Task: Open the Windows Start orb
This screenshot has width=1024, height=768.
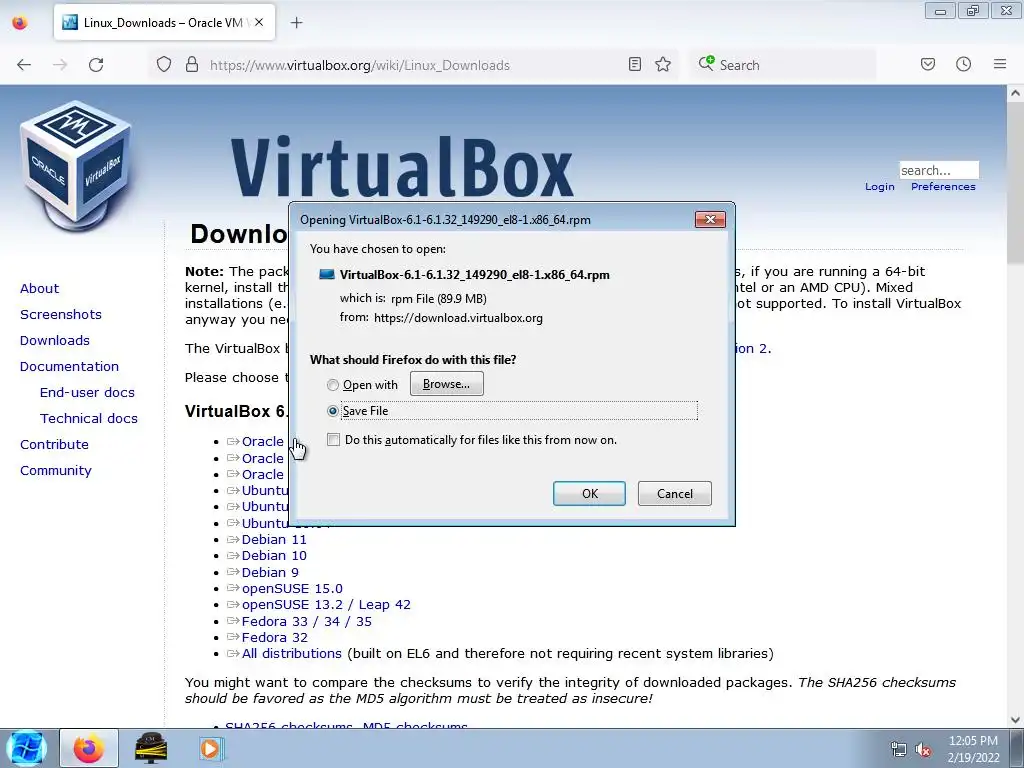Action: tap(27, 748)
